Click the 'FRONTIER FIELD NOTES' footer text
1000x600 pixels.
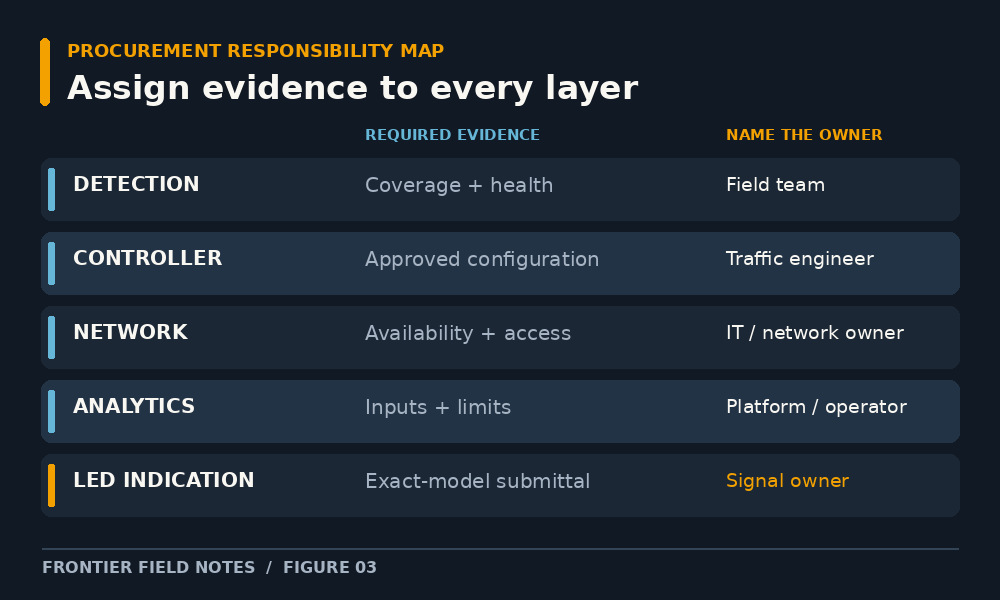148,567
